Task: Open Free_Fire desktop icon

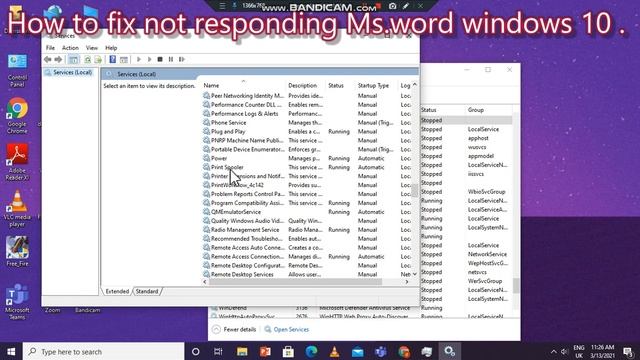Action: click(17, 251)
